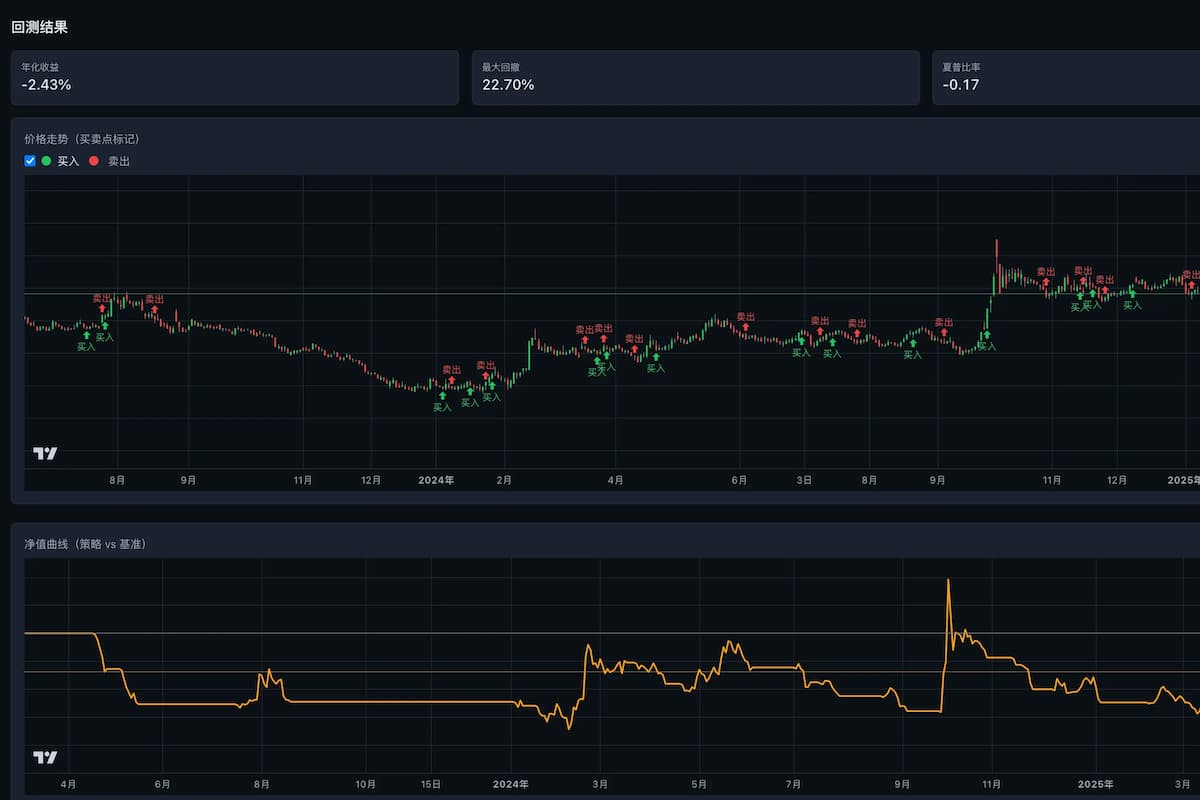Open the 年化收益 stat card
1200x800 pixels.
pyautogui.click(x=234, y=78)
